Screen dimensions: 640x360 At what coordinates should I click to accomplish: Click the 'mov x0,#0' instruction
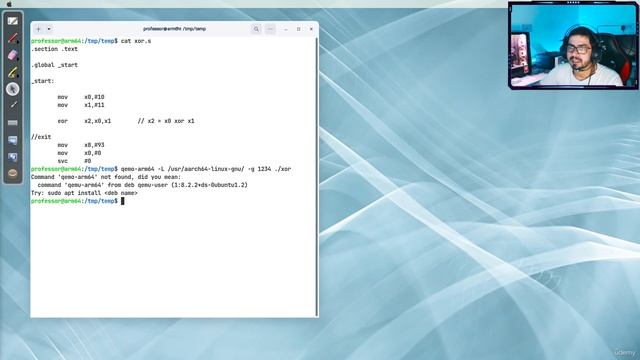[79, 153]
